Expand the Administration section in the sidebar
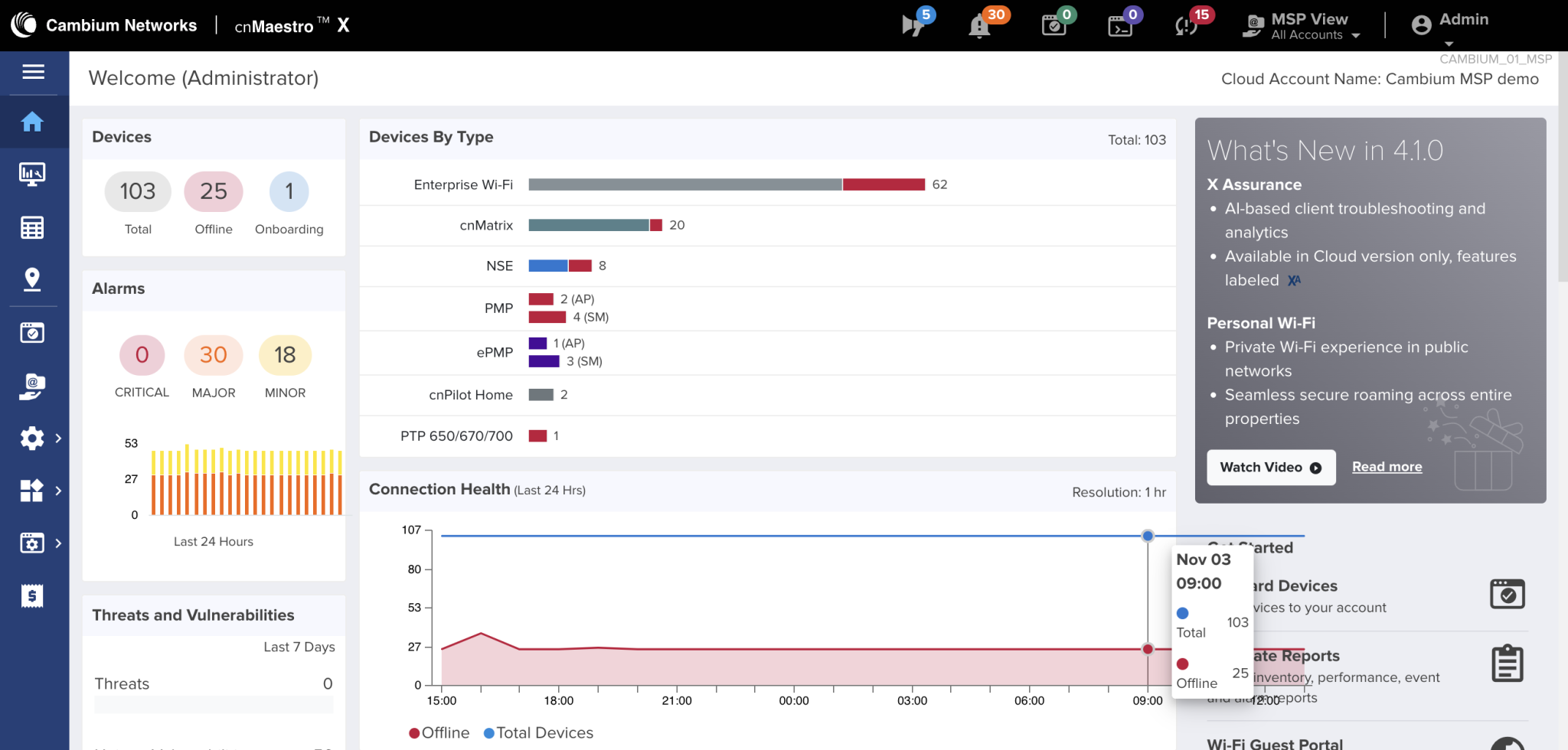This screenshot has width=1568, height=750. click(x=33, y=543)
